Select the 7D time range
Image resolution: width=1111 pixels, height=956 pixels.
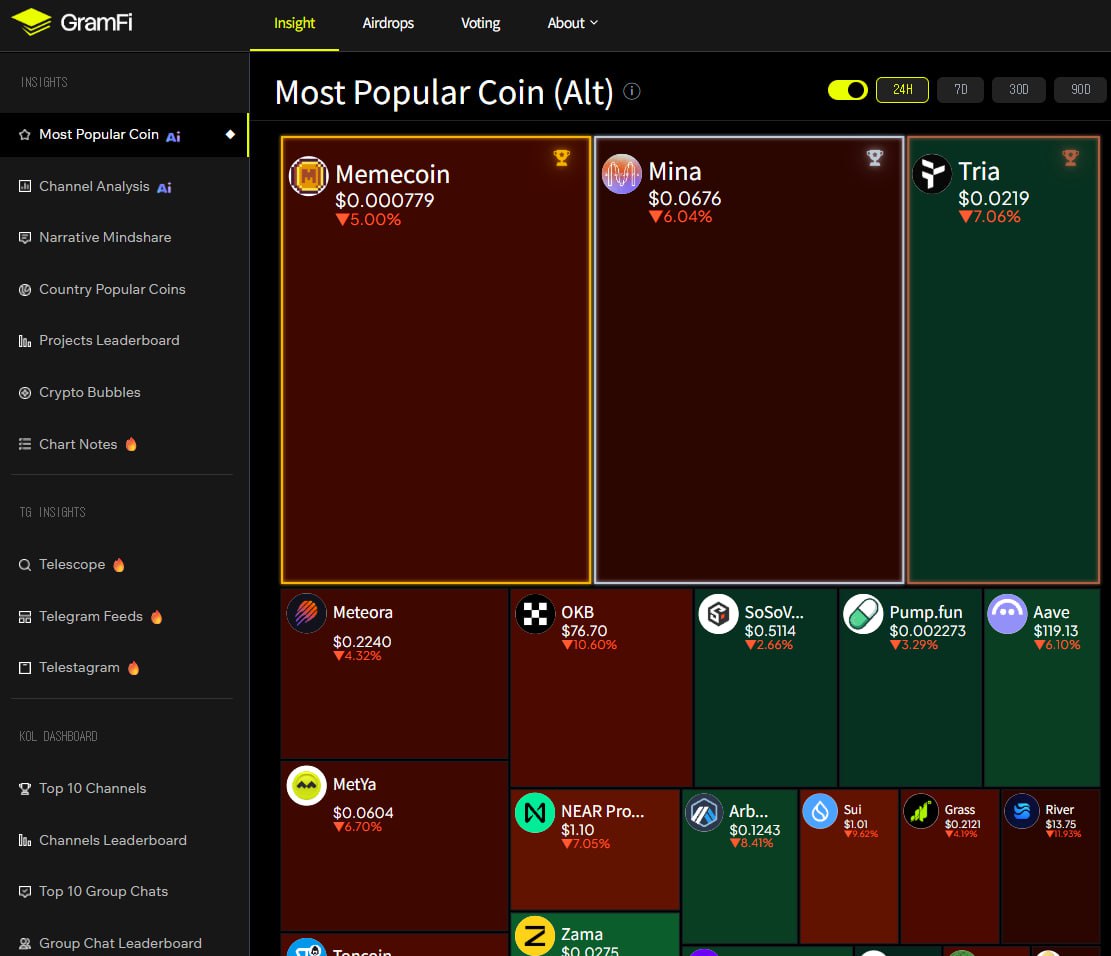pyautogui.click(x=960, y=90)
